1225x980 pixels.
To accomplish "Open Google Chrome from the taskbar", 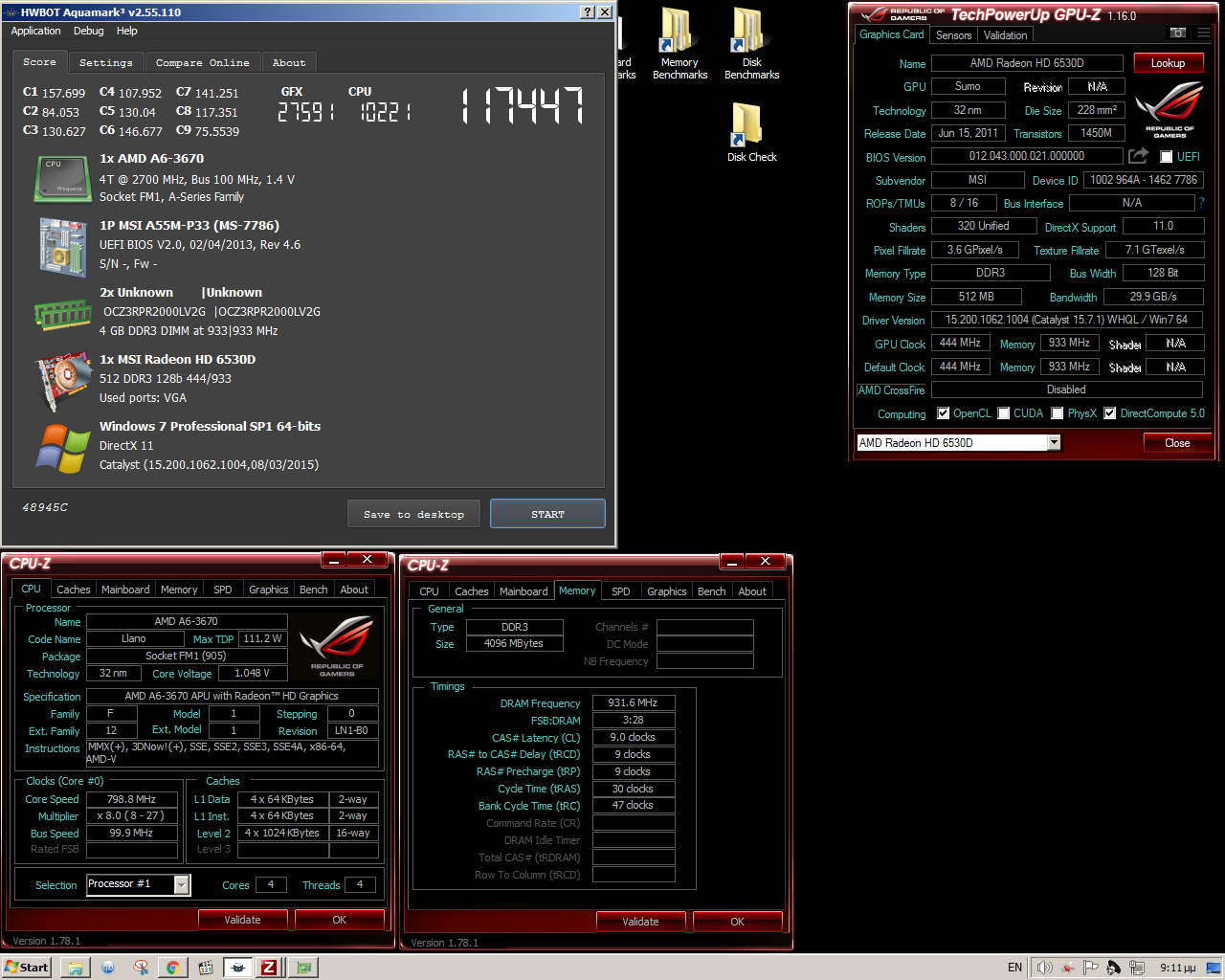I will coord(172,968).
